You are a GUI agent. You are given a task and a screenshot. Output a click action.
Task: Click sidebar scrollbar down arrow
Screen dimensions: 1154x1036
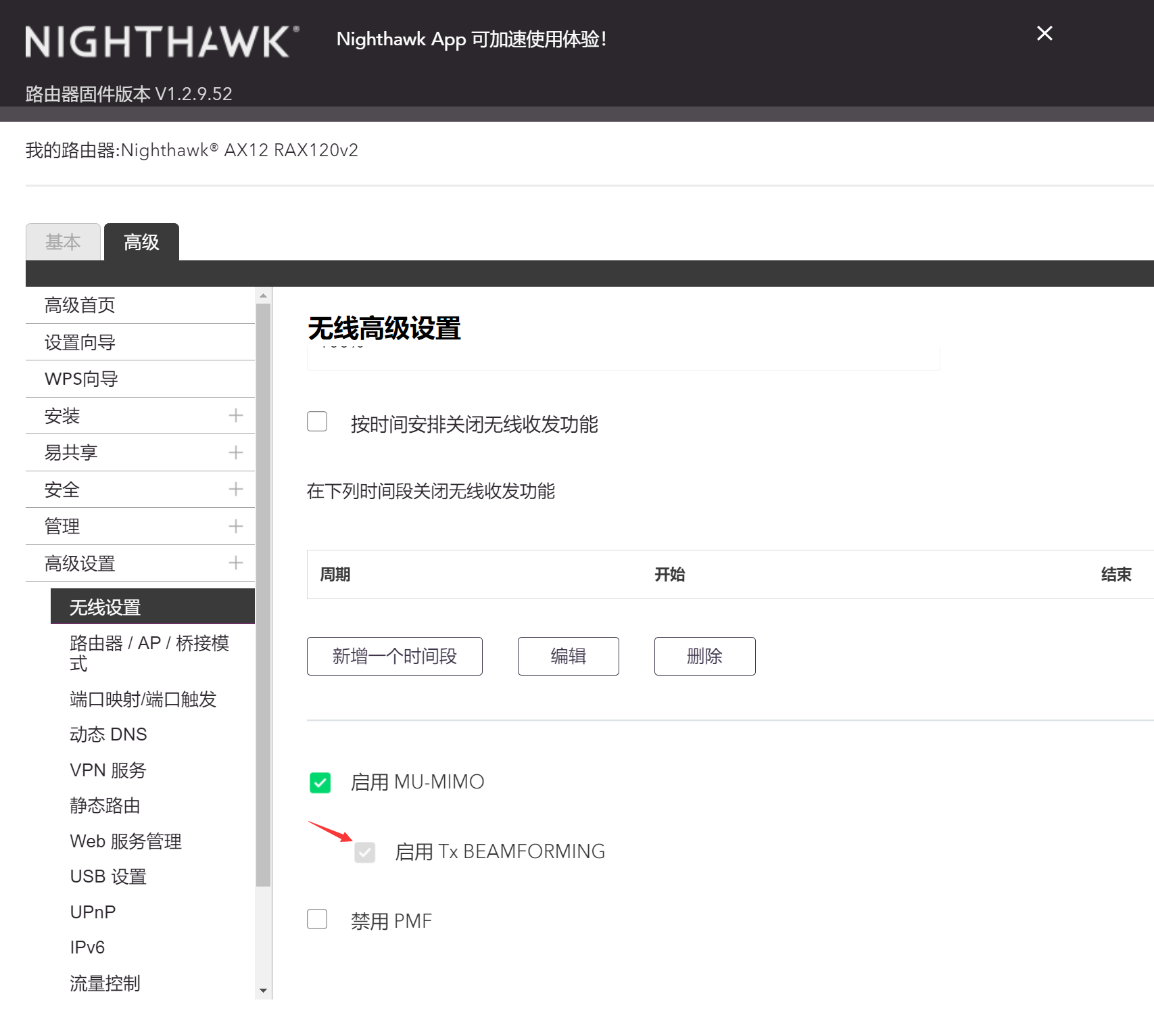coord(263,991)
